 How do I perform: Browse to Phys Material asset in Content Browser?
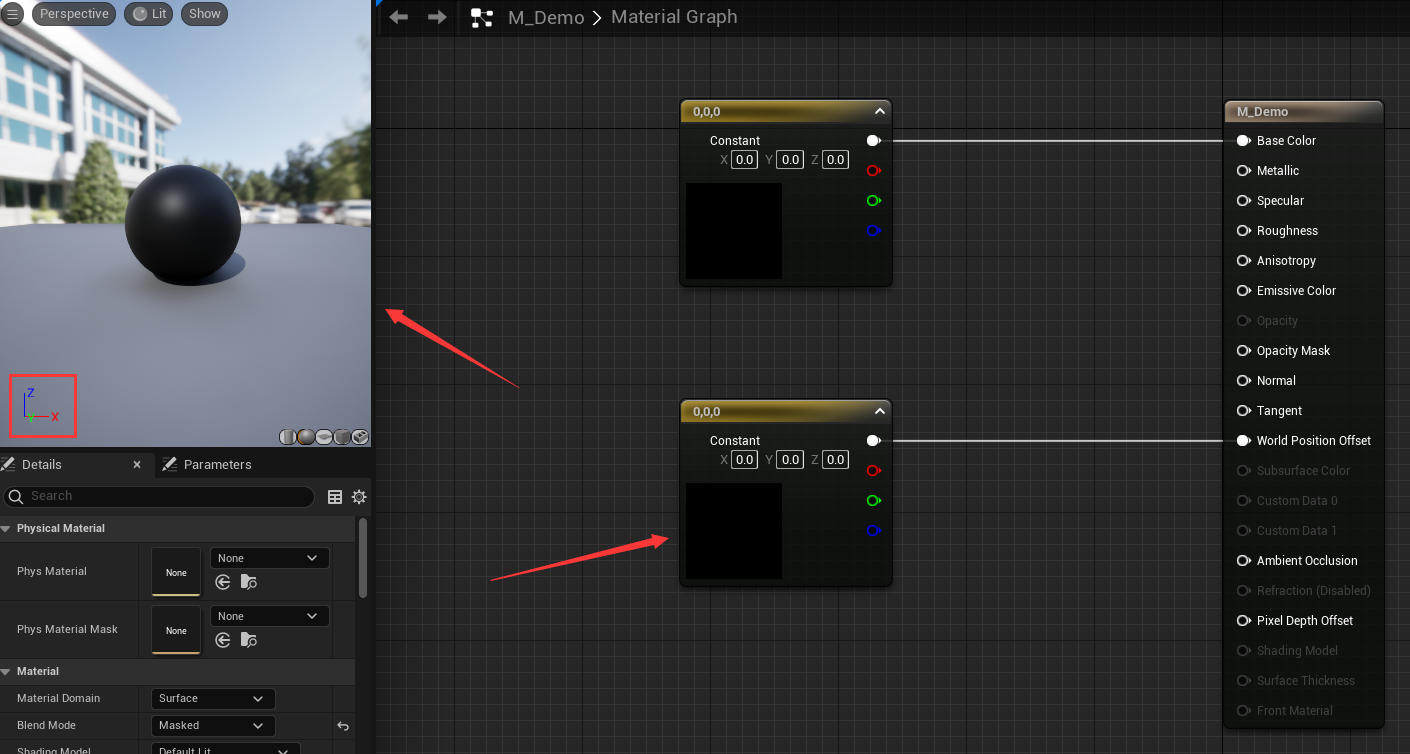click(x=249, y=582)
